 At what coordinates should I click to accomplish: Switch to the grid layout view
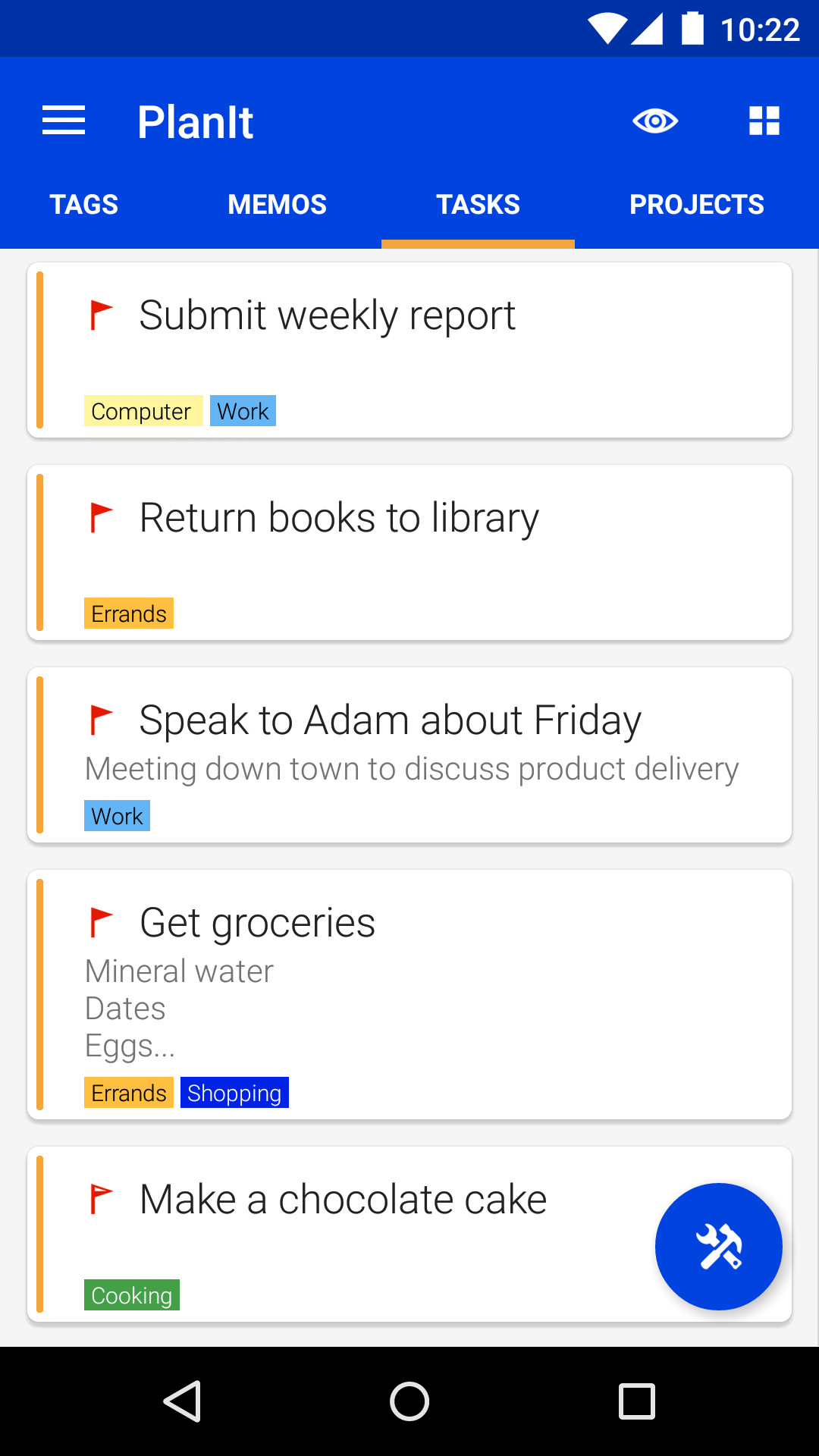(764, 121)
